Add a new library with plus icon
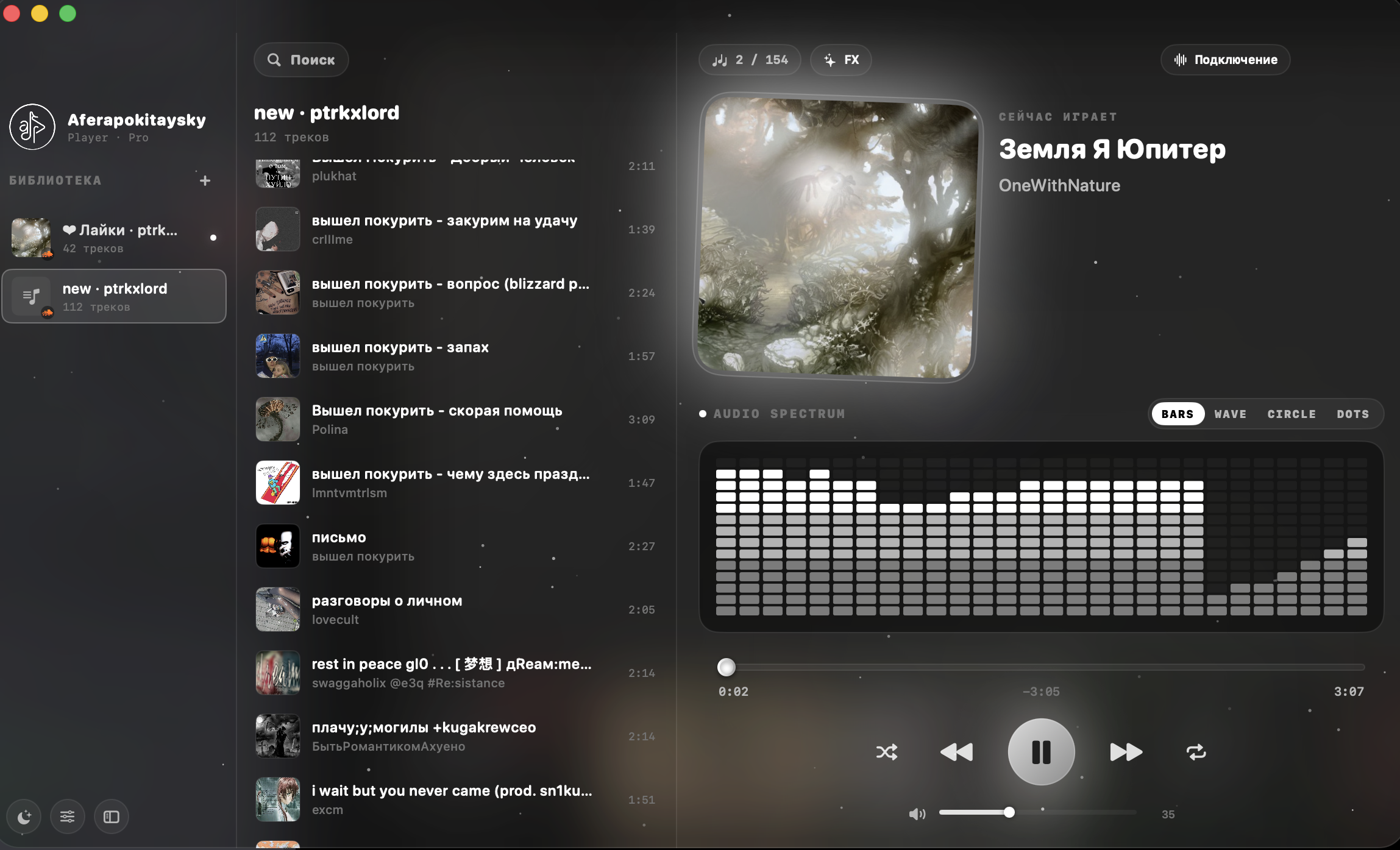1400x850 pixels. coord(205,180)
